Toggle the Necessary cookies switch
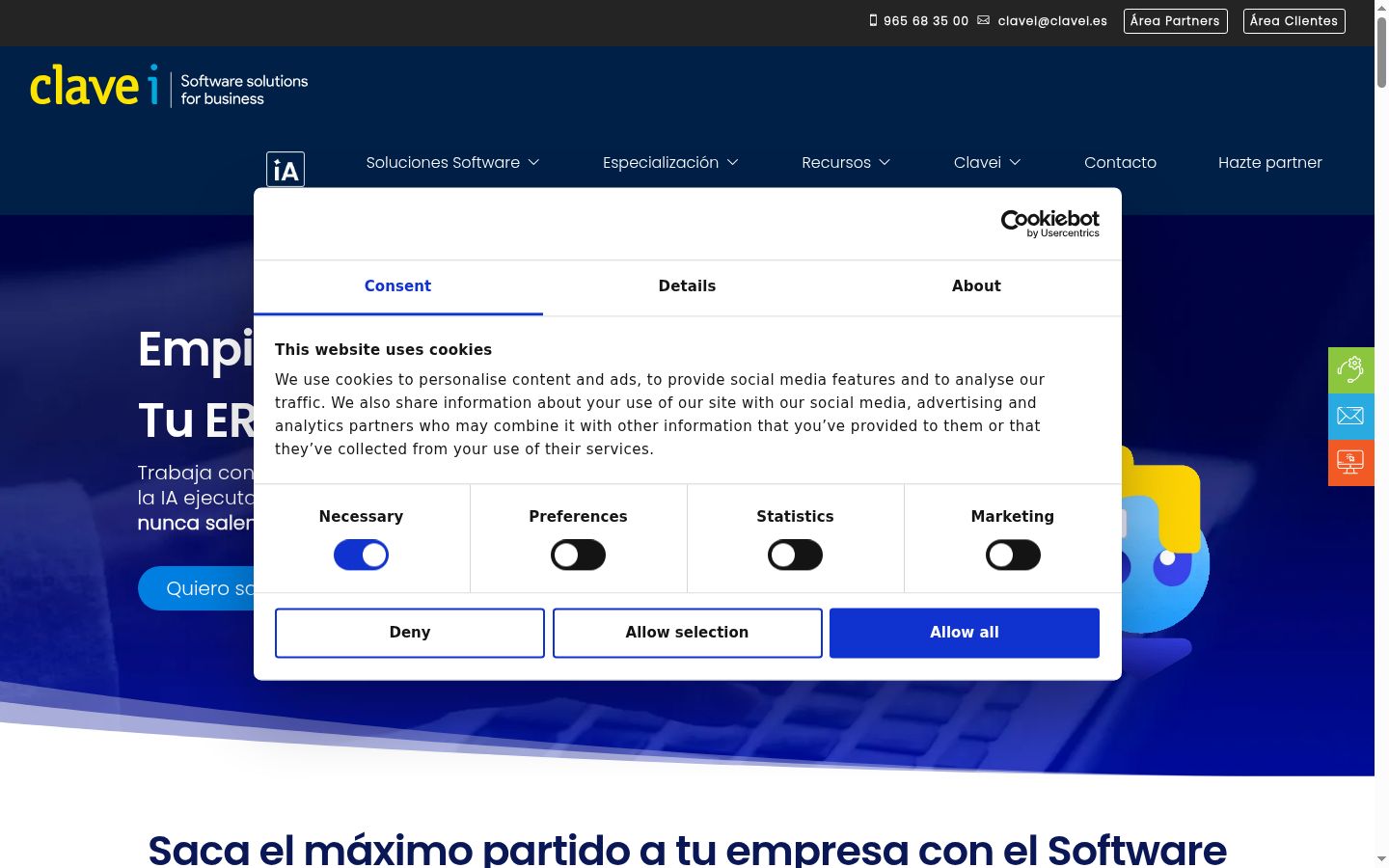This screenshot has height=868, width=1389. (x=361, y=555)
